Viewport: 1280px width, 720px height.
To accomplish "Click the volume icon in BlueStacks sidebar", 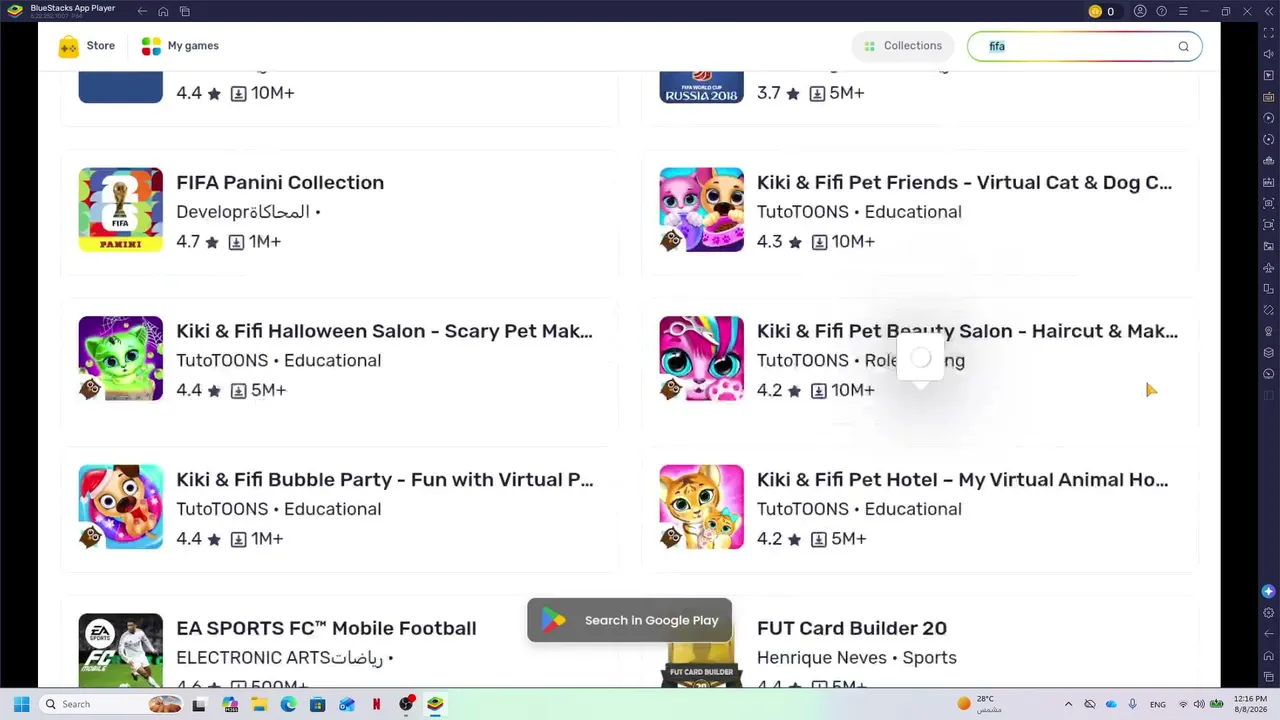I will click(1269, 54).
